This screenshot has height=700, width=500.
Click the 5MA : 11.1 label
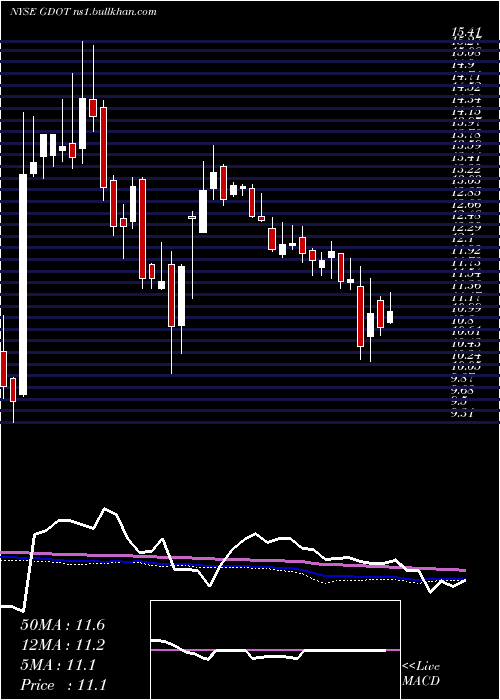click(58, 665)
